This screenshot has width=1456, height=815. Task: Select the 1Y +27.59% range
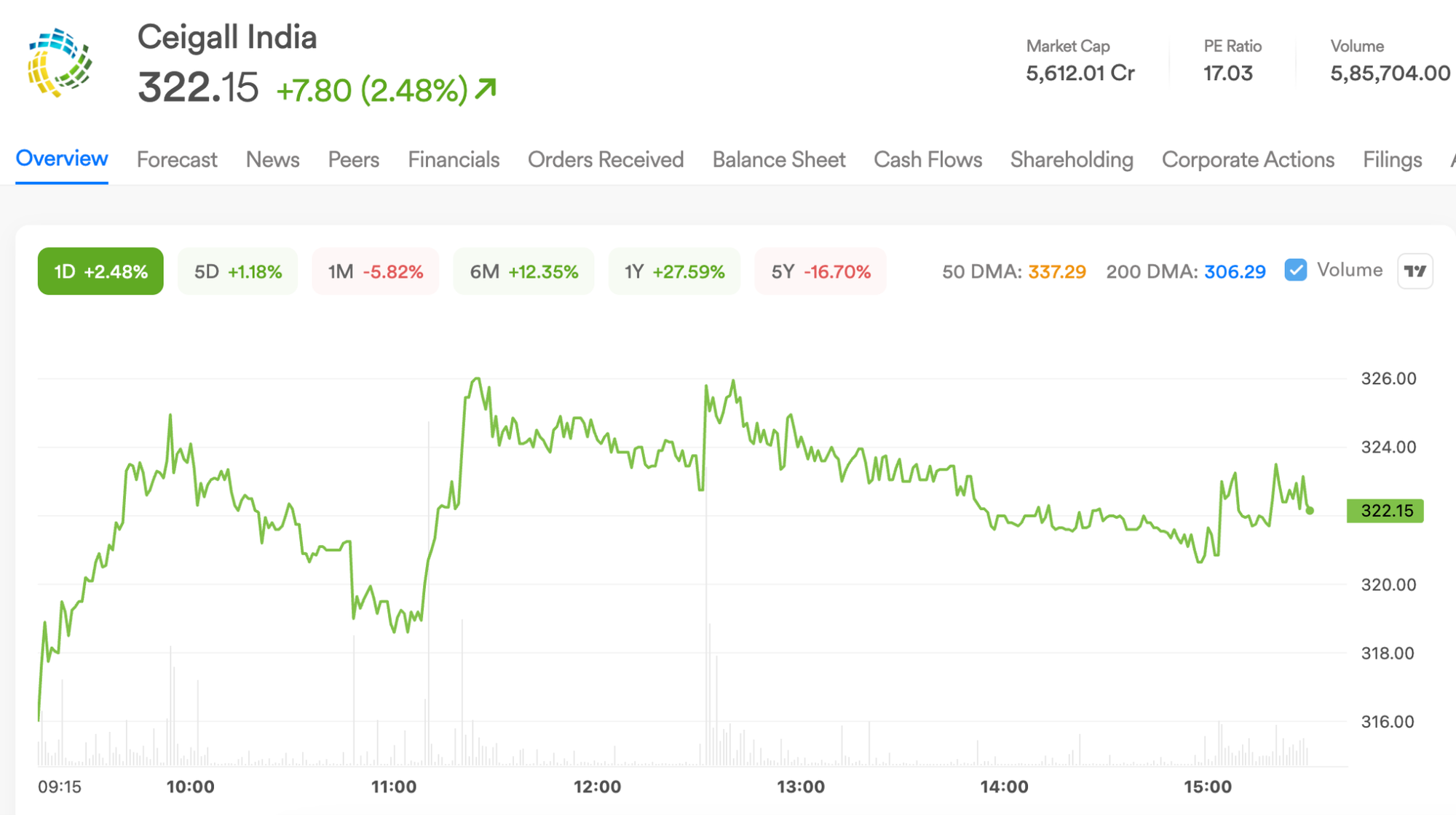(675, 271)
